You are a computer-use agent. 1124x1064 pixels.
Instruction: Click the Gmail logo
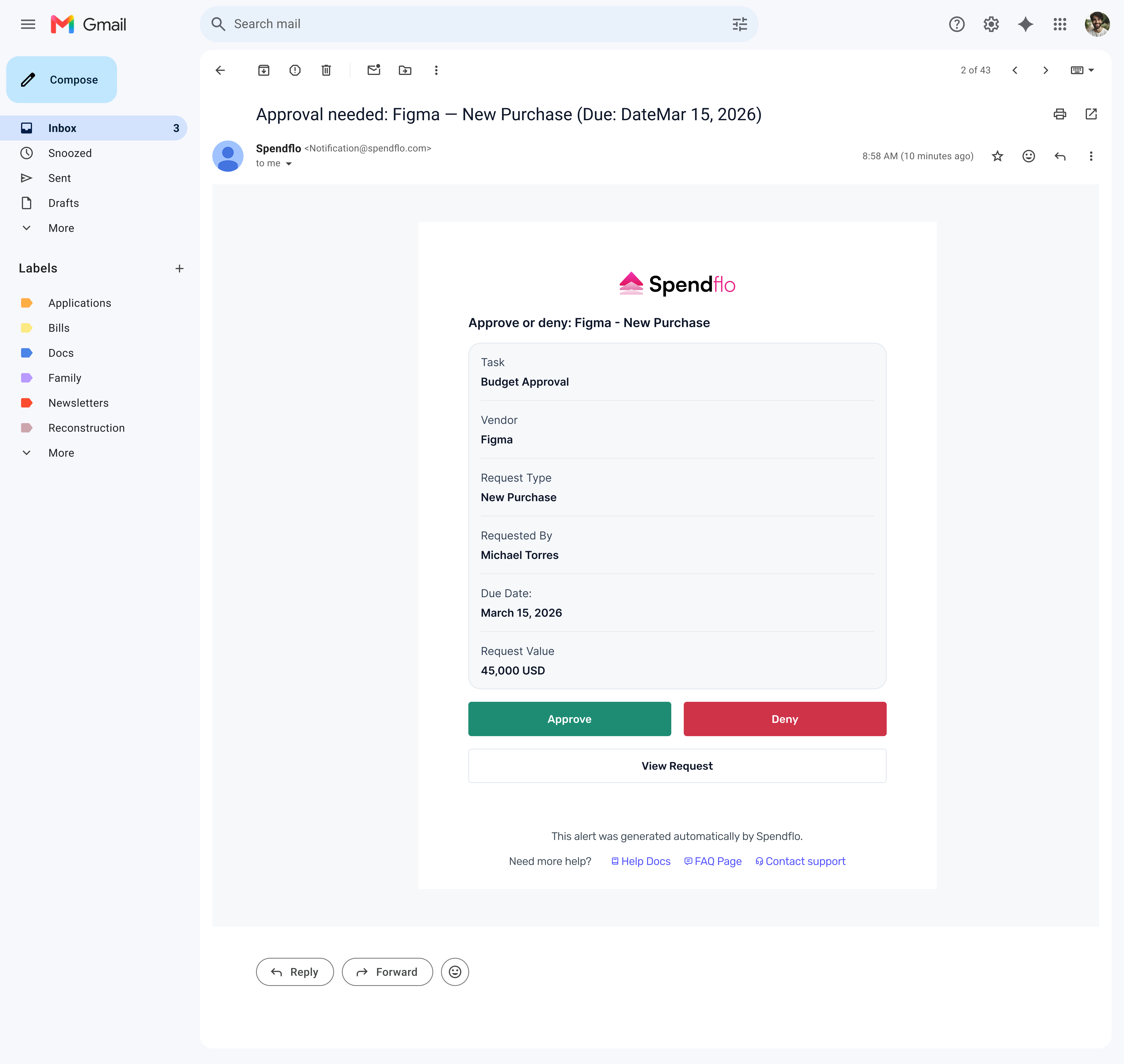click(88, 24)
